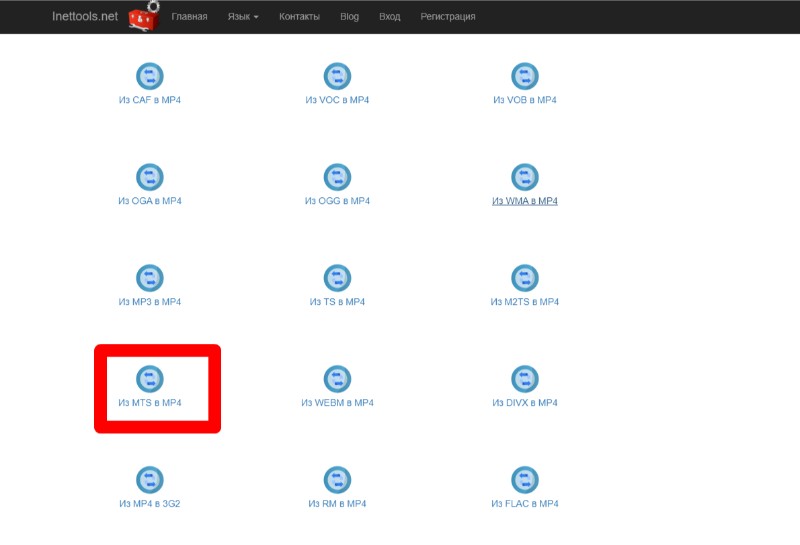Open the 'Из RM в MP4' link
The width and height of the screenshot is (800, 545).
coord(337,504)
